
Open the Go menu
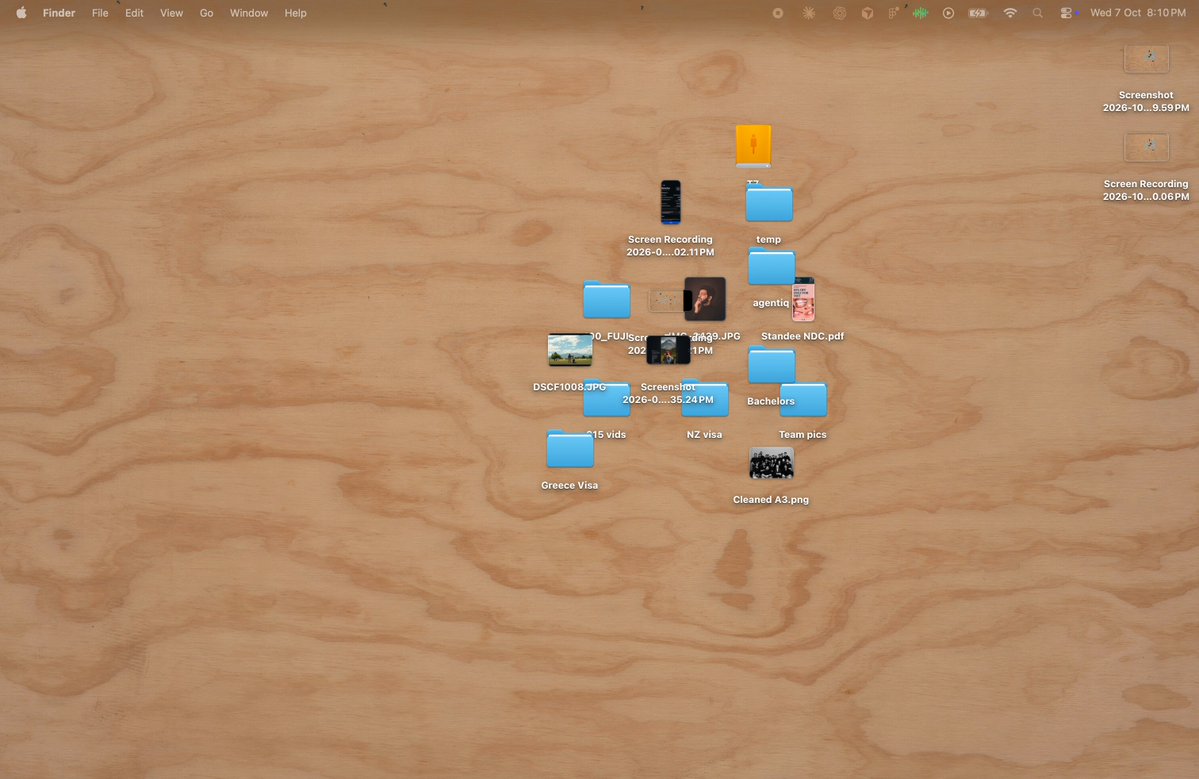point(206,13)
